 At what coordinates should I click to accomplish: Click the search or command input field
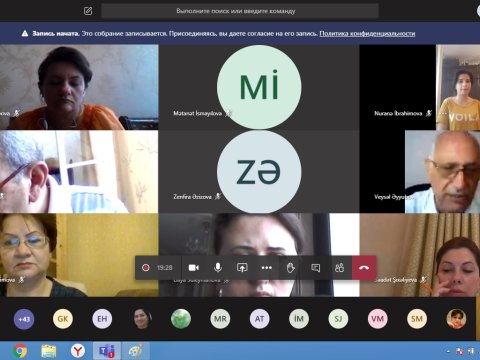point(240,11)
